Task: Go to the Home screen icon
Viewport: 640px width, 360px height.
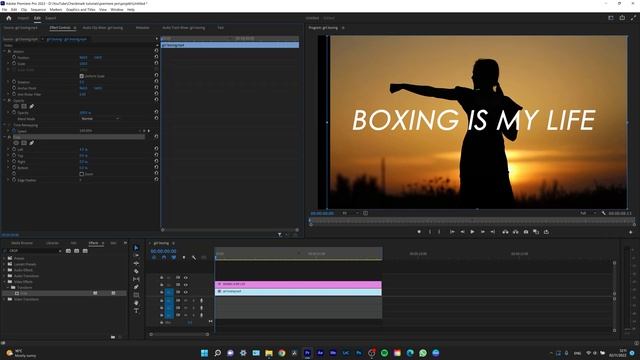Action: click(x=9, y=18)
